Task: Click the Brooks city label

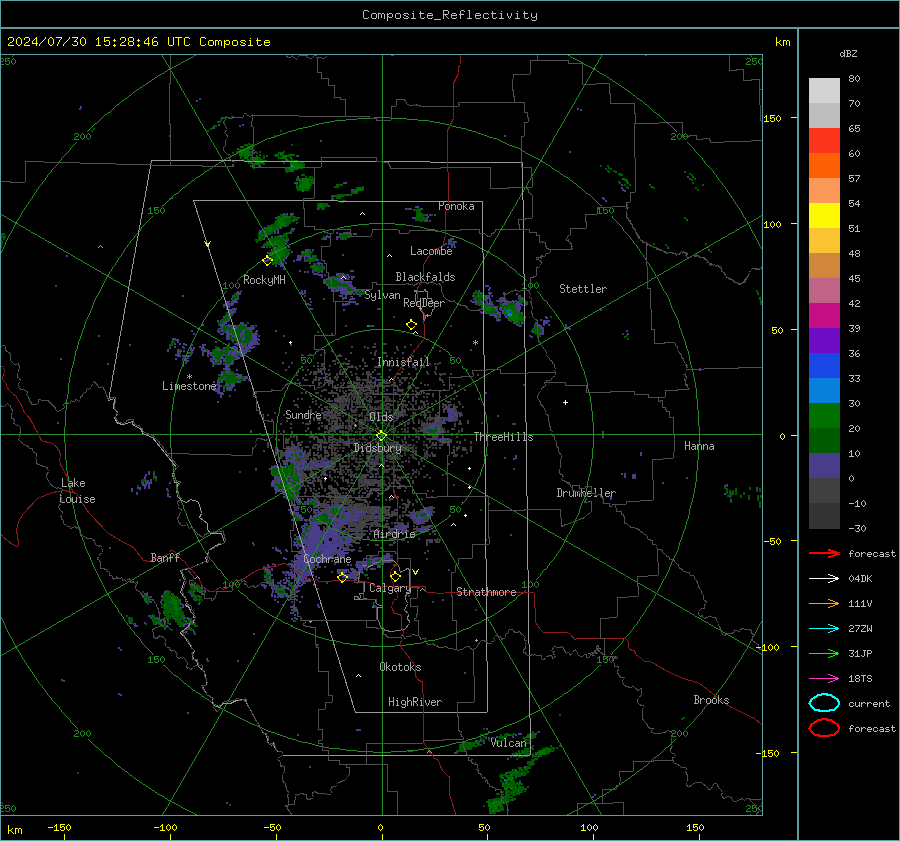Action: [711, 700]
